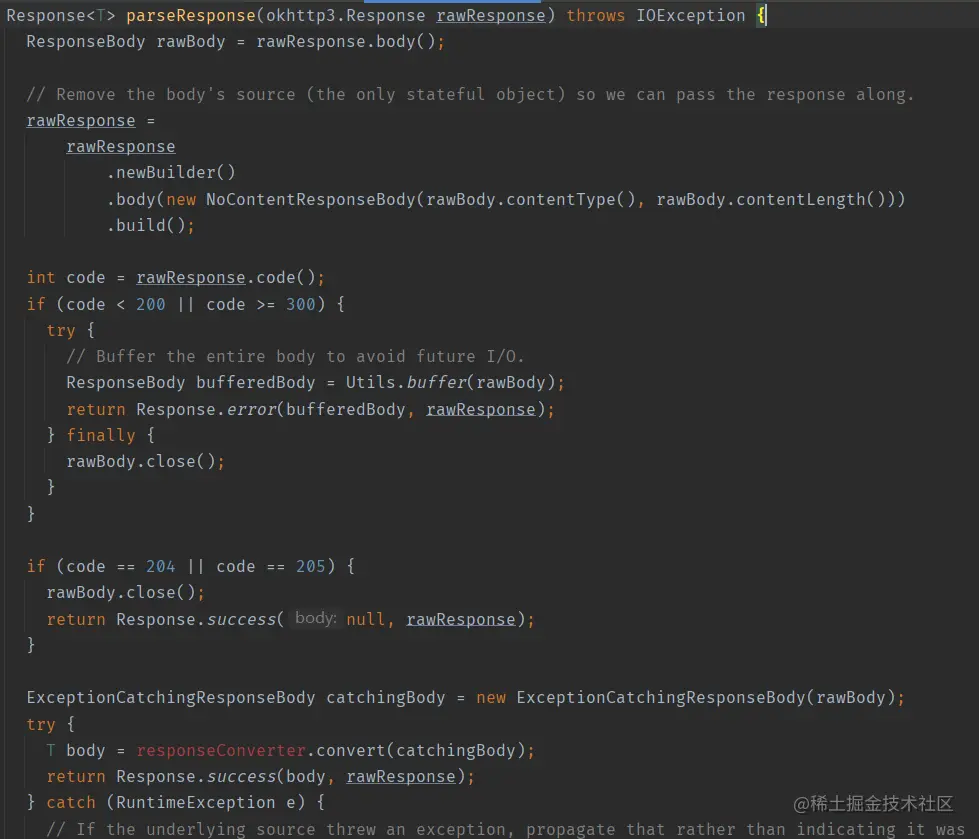Click the rawBody.contentType() call
Viewport: 979px width, 839px height.
click(531, 199)
